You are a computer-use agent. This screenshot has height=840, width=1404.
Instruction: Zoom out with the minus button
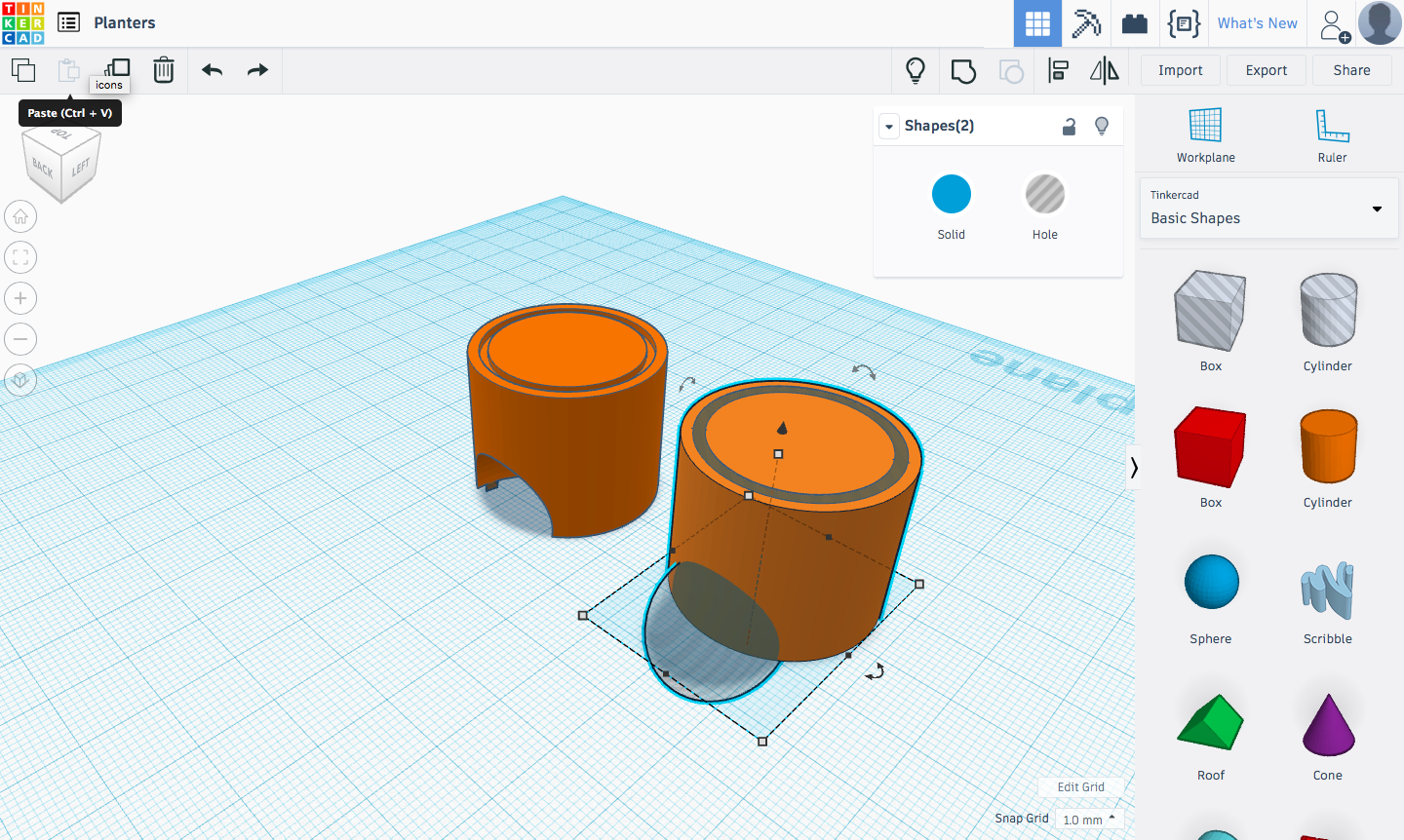pos(20,339)
